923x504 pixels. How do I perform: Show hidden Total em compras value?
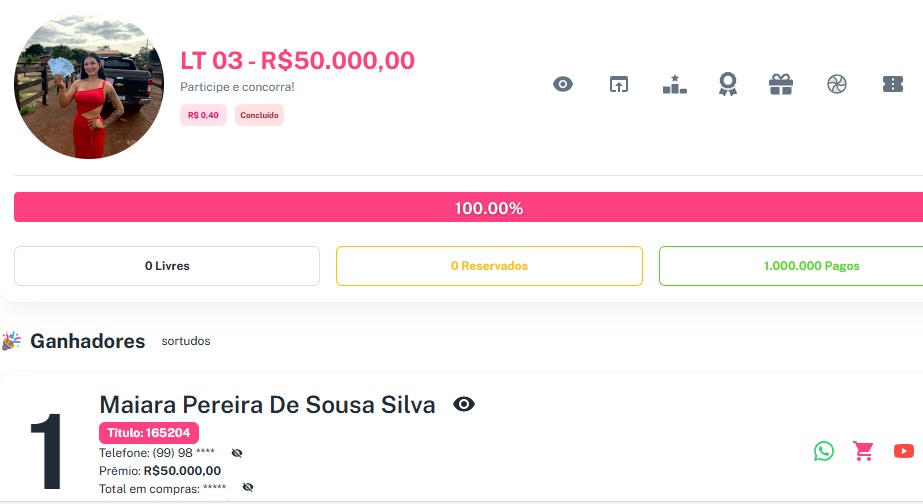(248, 487)
